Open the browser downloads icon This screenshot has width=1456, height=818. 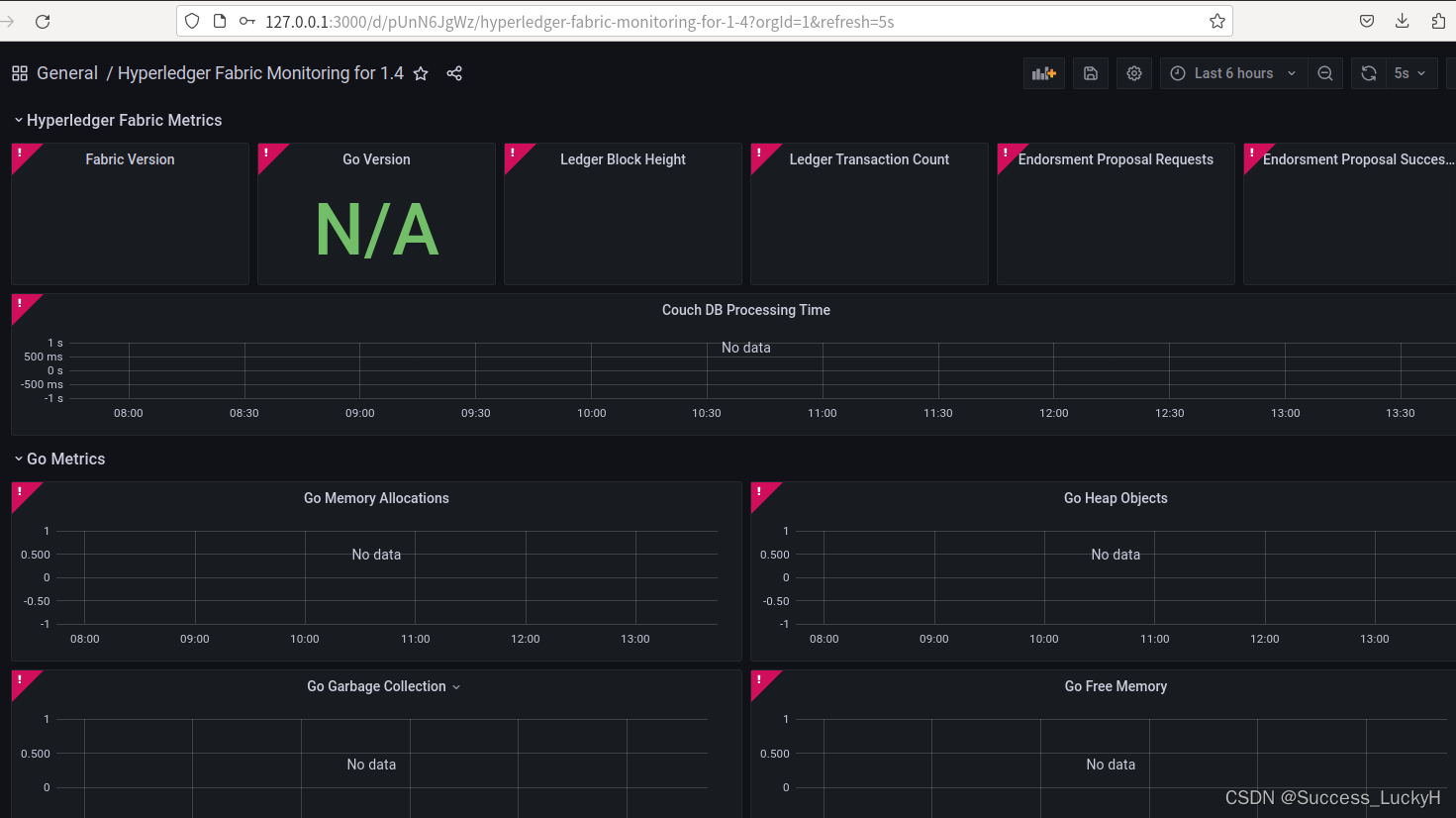(1401, 20)
